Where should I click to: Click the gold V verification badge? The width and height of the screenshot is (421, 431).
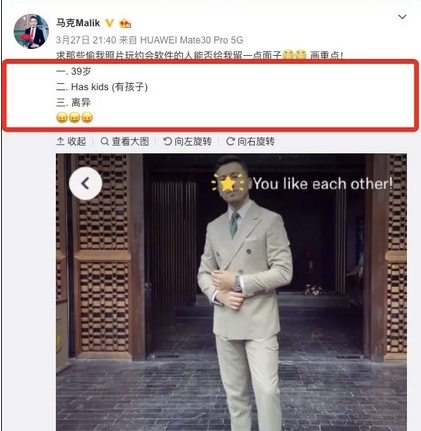[109, 23]
